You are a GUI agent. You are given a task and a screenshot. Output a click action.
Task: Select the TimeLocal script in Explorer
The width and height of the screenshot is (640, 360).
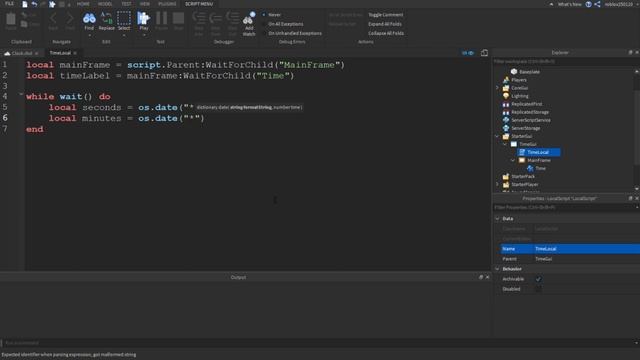538,152
